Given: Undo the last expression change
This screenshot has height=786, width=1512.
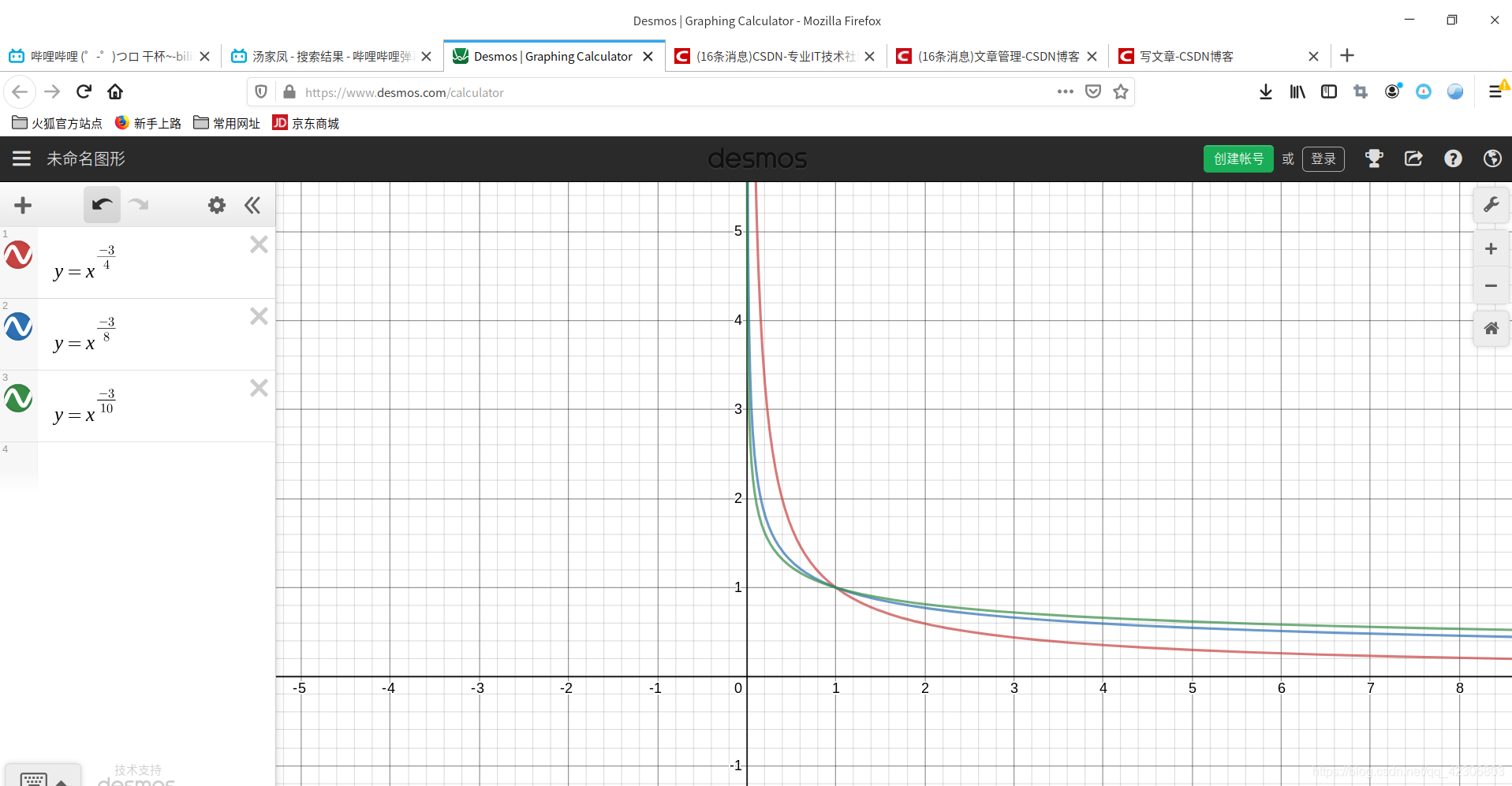Looking at the screenshot, I should (102, 205).
